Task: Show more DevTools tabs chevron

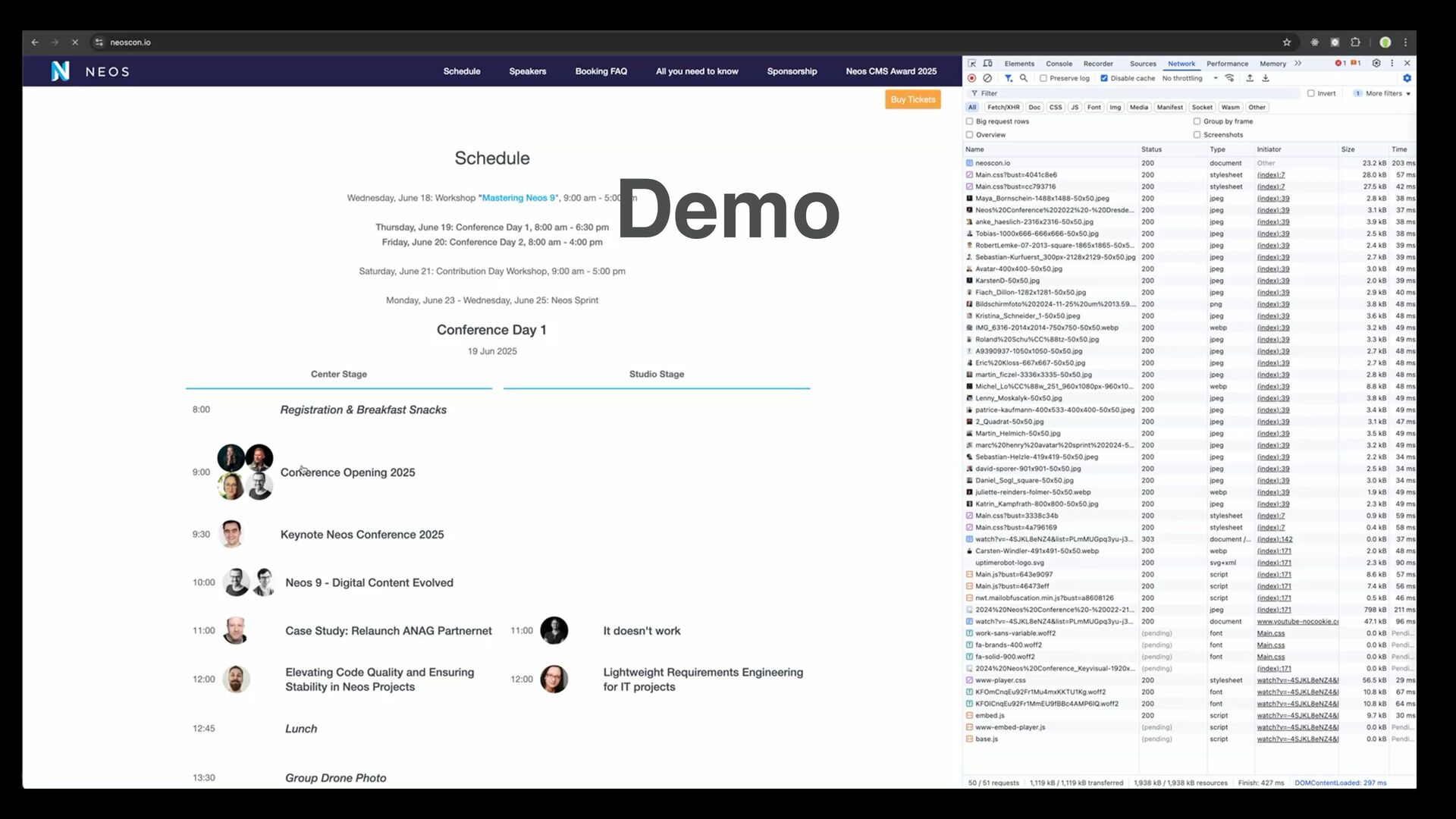Action: [1298, 64]
